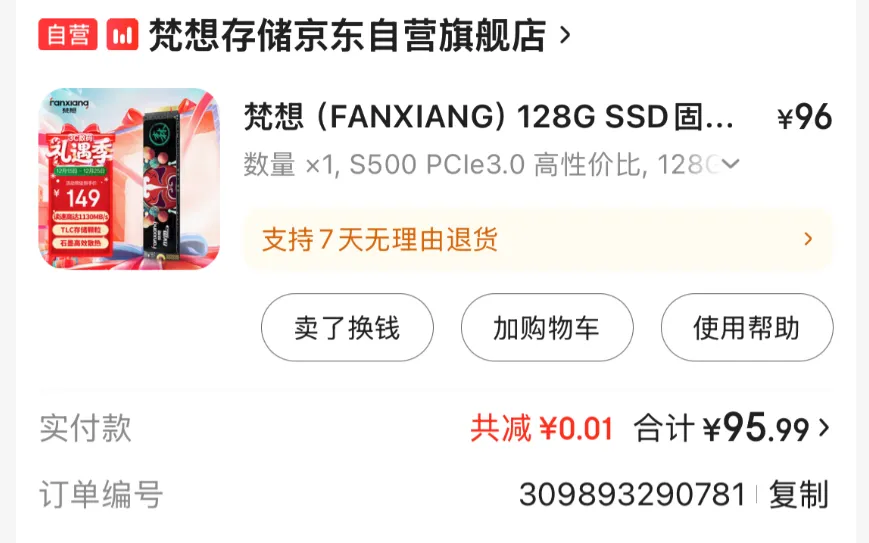Click chevron next to store name
The width and height of the screenshot is (869, 543).
[565, 35]
